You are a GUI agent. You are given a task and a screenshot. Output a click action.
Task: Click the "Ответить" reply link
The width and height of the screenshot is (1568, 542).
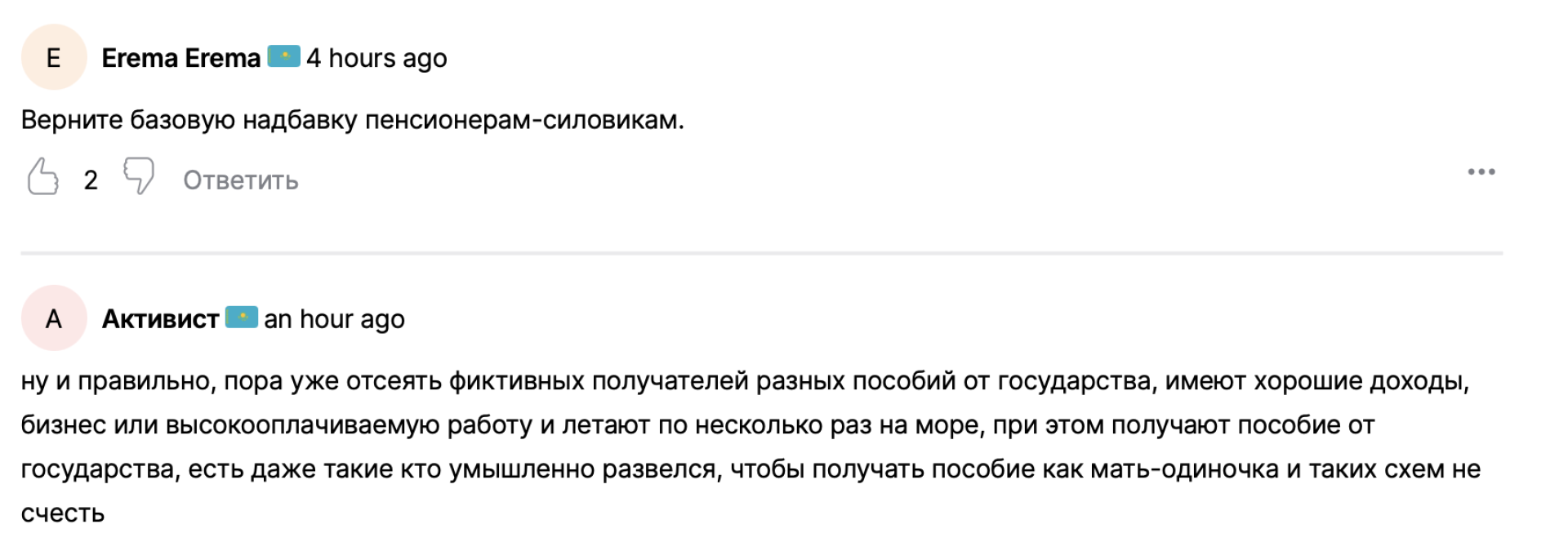click(x=240, y=180)
